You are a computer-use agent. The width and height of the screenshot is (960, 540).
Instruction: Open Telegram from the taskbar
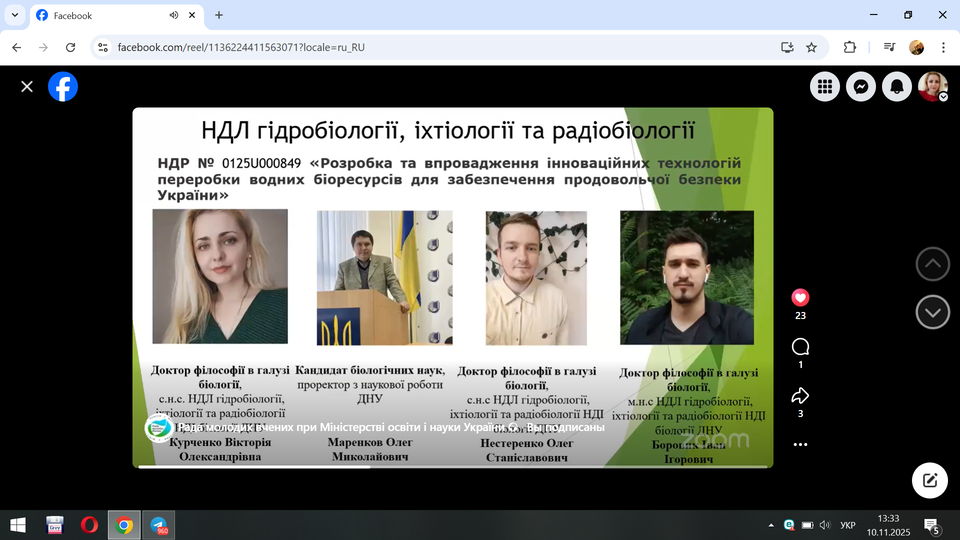pyautogui.click(x=159, y=525)
